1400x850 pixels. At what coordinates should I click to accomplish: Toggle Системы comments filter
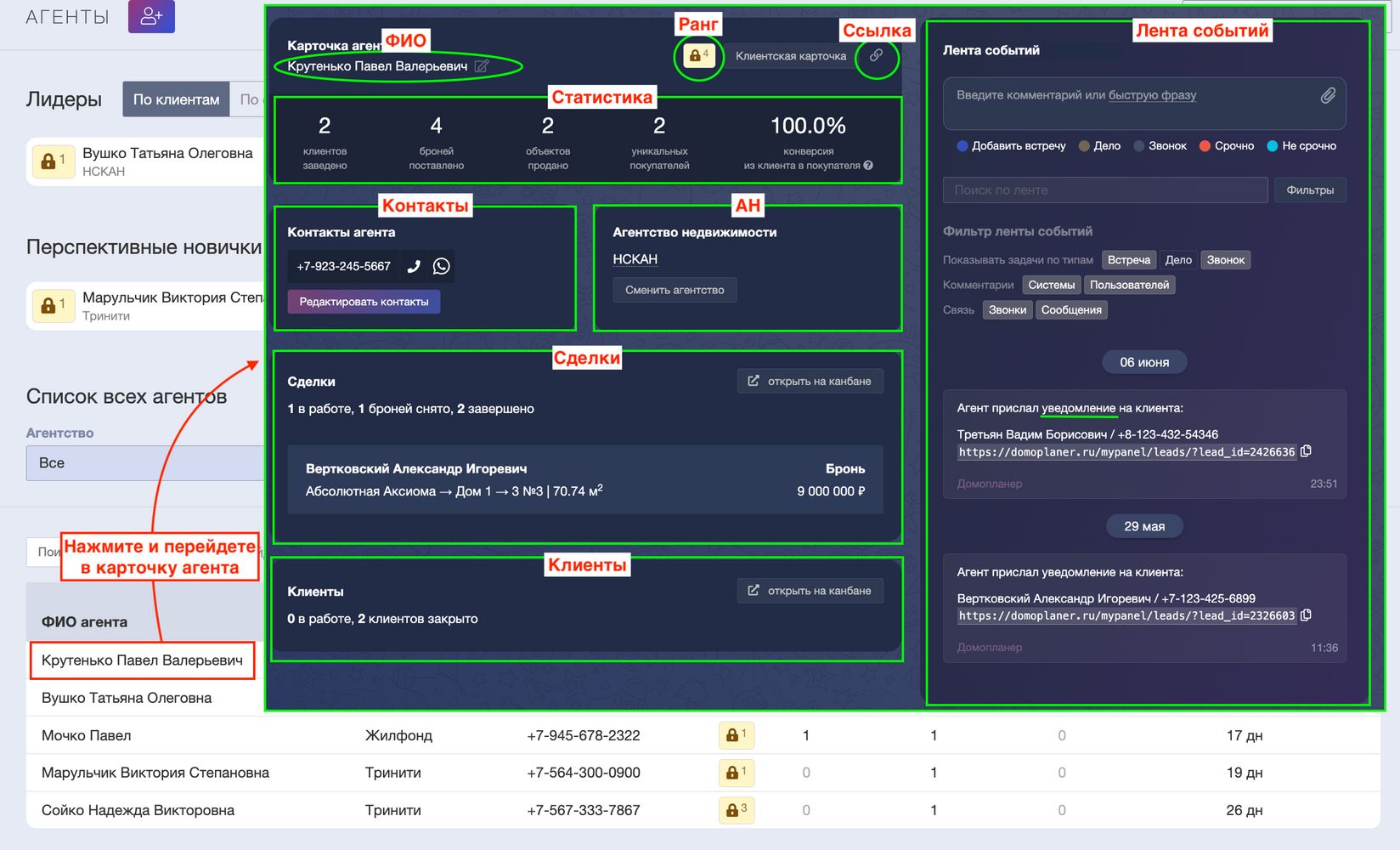pyautogui.click(x=1052, y=285)
